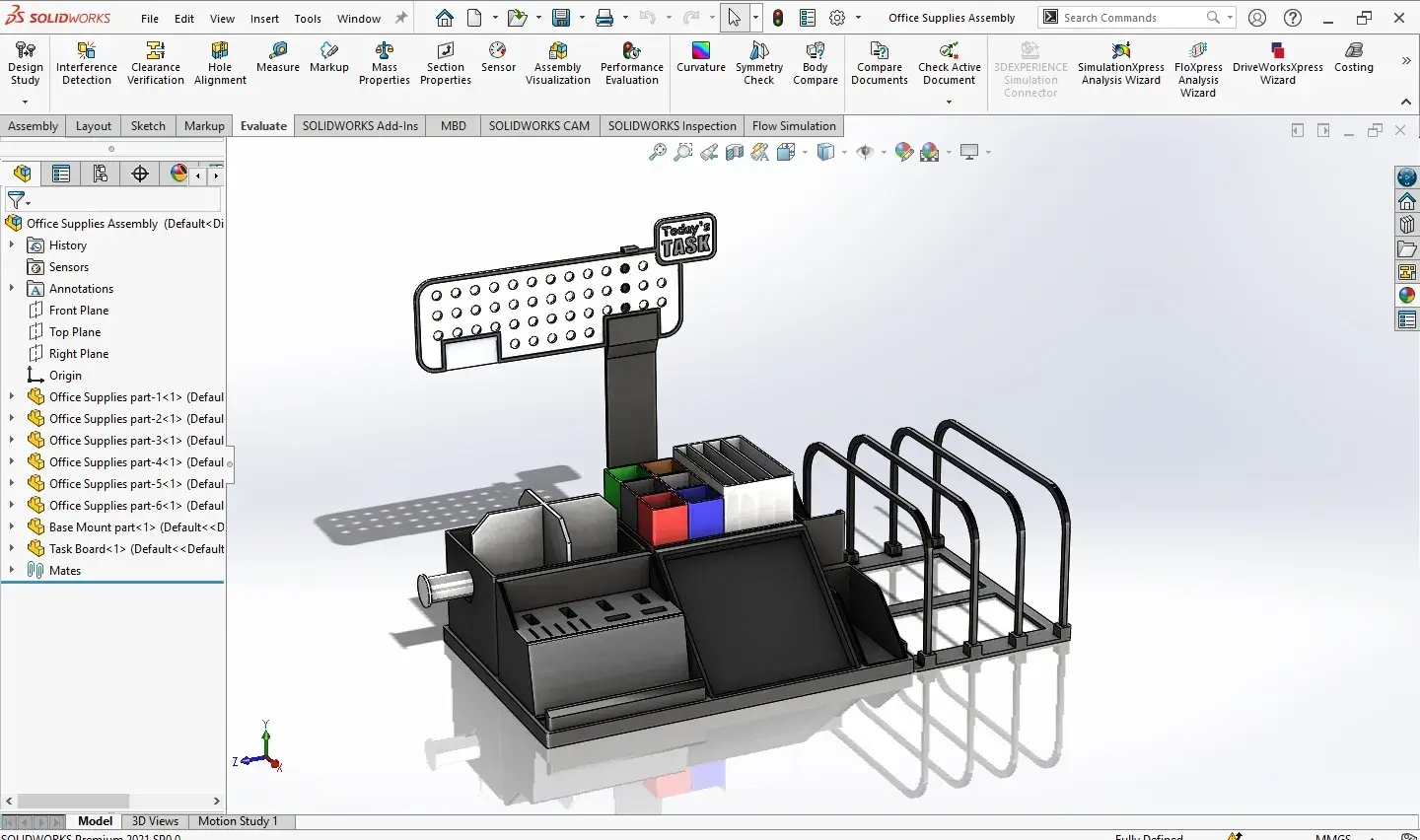Open Design Study dropdown arrow
The image size is (1420, 840).
(x=25, y=102)
